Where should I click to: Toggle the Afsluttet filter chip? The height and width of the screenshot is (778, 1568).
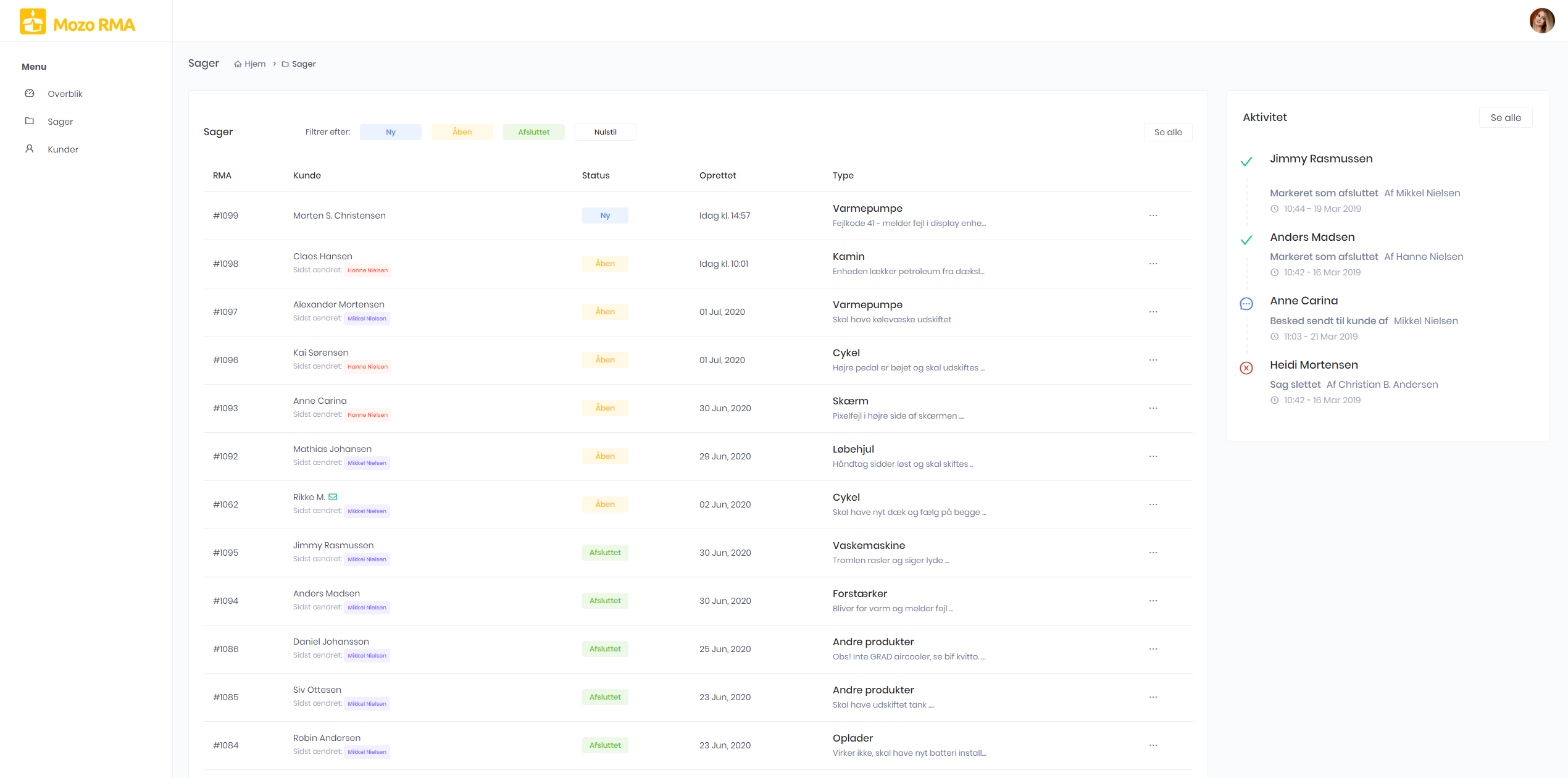click(533, 132)
